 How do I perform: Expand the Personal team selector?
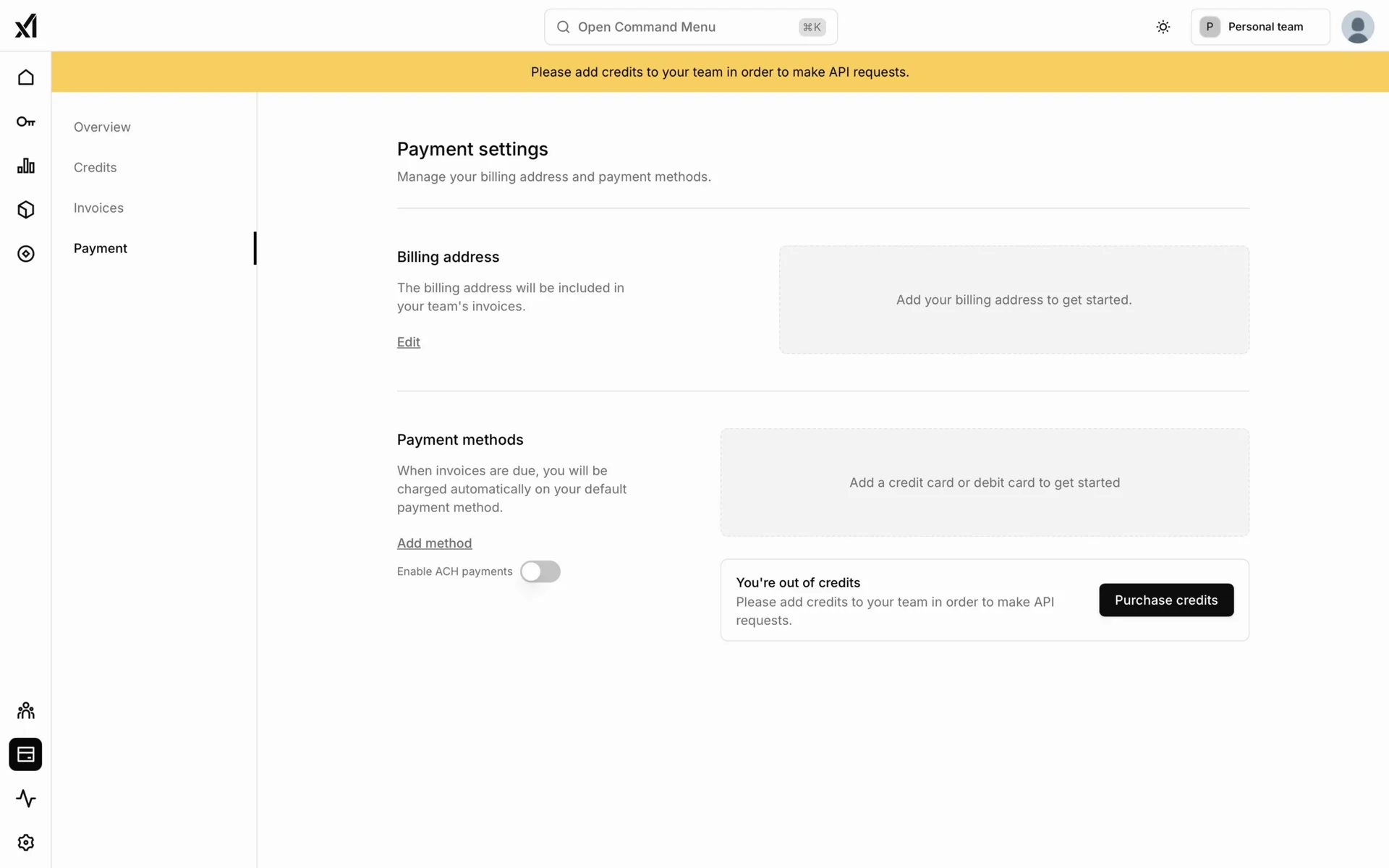1260,27
